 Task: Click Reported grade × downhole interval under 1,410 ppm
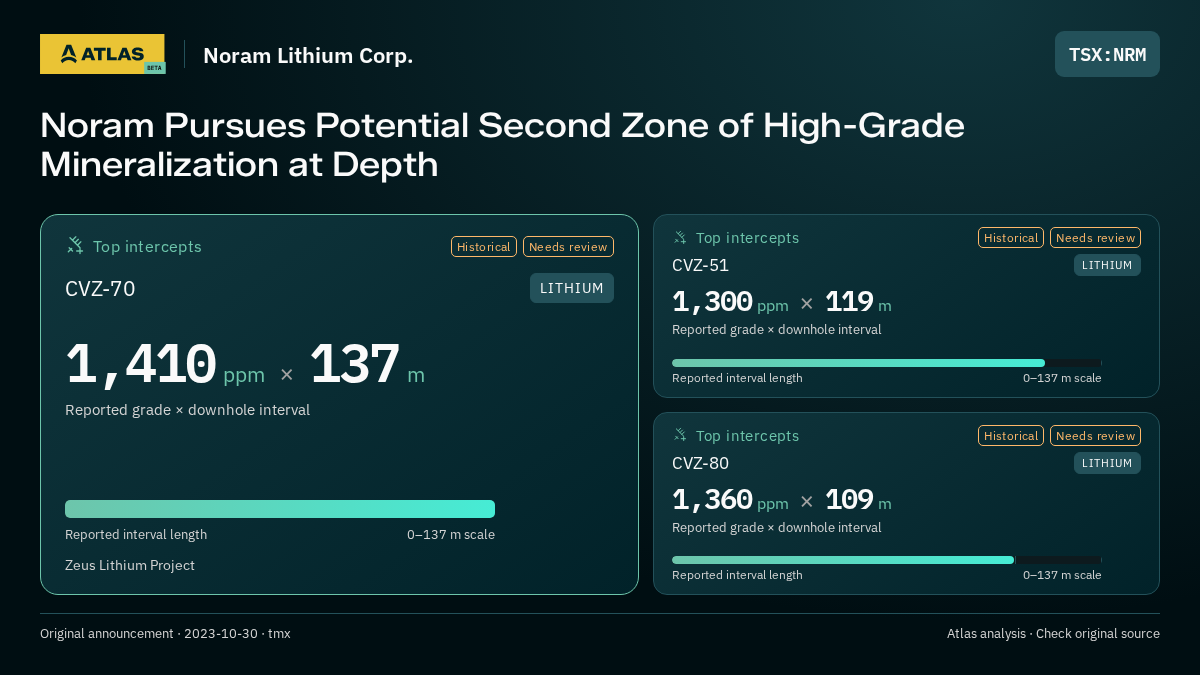click(x=187, y=410)
